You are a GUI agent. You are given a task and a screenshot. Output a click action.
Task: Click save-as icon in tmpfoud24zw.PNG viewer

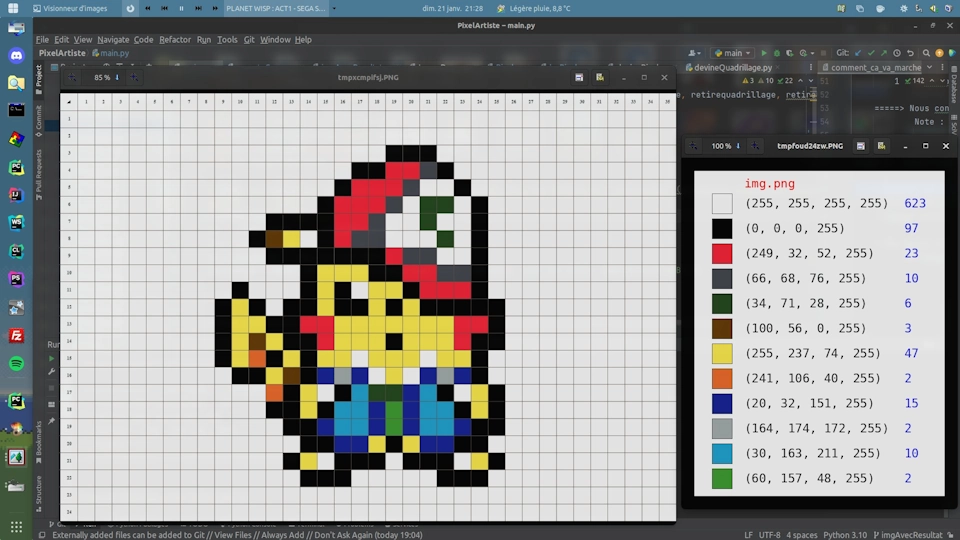coord(881,146)
